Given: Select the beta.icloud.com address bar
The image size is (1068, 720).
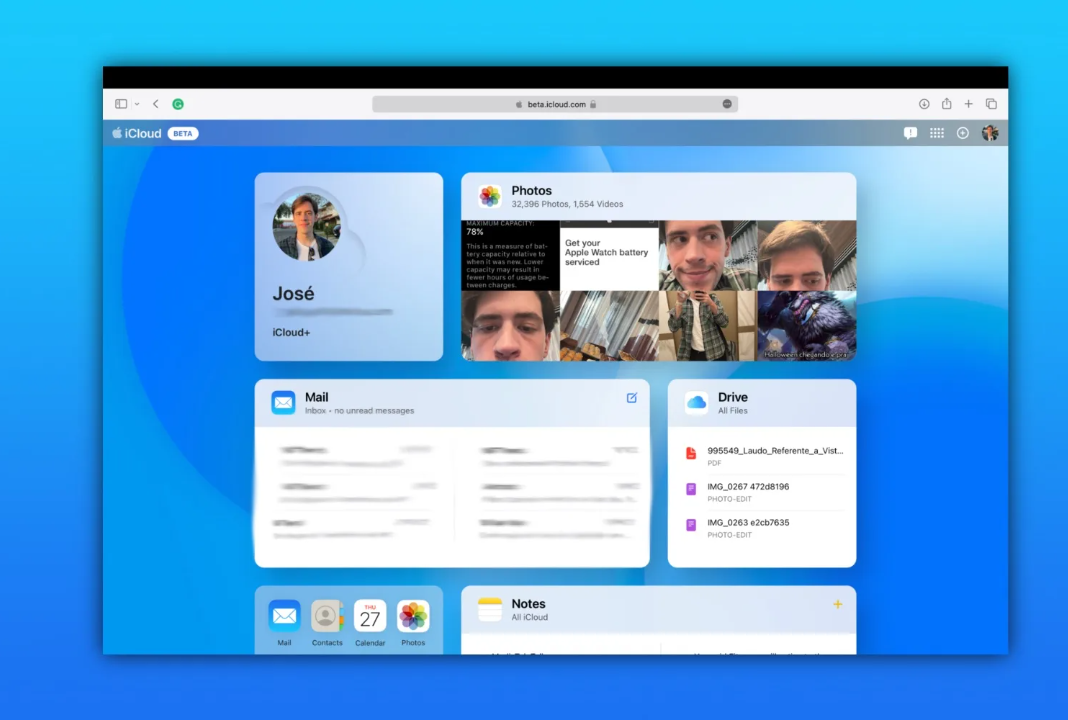Looking at the screenshot, I should point(554,104).
